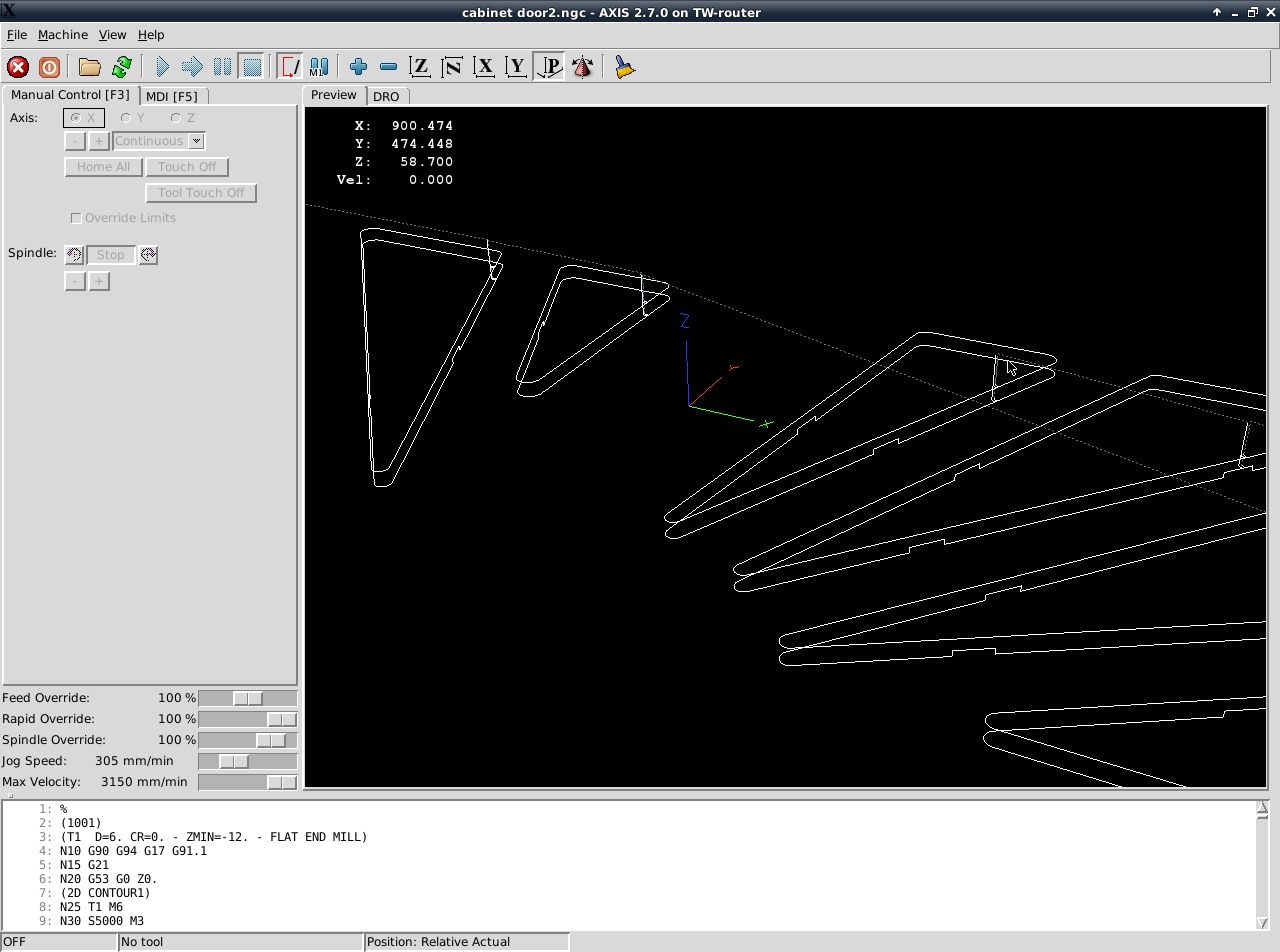Toggle the Emergency Stop button
Screen dimensions: 1280x952
18,67
